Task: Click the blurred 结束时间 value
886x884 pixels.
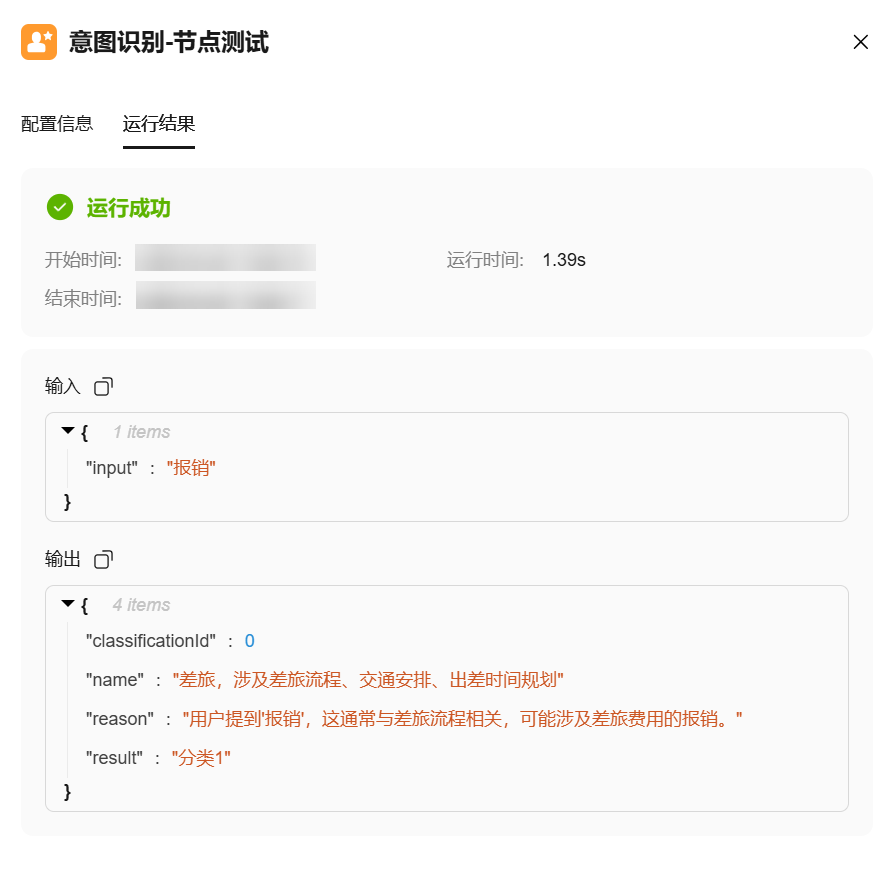Action: [225, 296]
